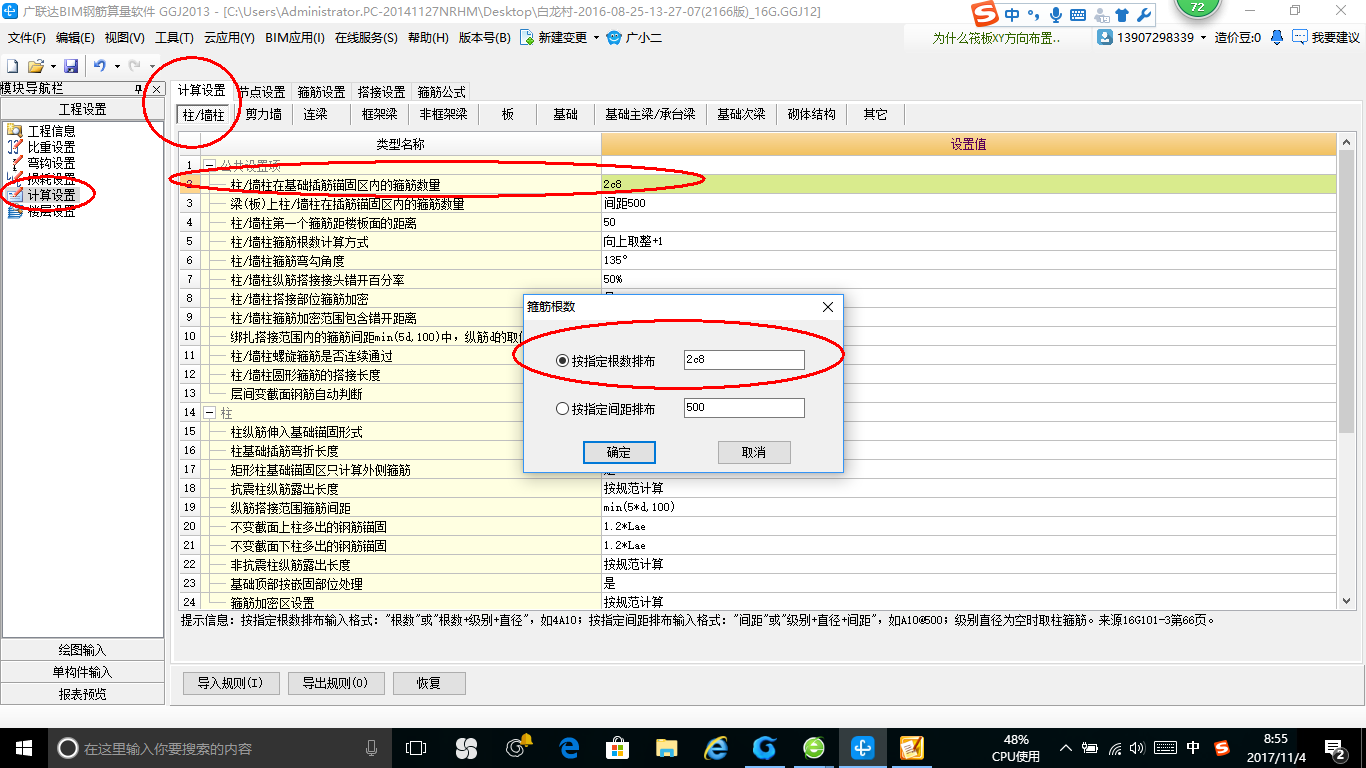Viewport: 1366px width, 768px height.
Task: Click the Sogou wrench toolbox icon
Action: 1144,15
